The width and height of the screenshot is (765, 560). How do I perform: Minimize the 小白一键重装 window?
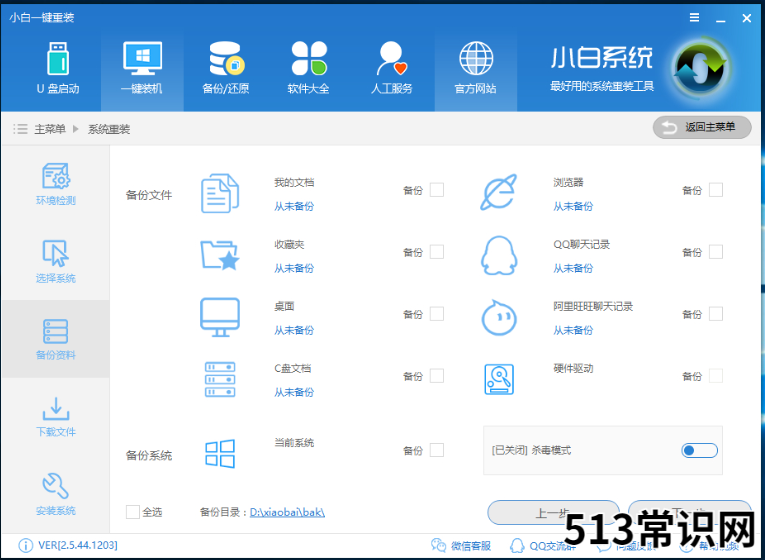pos(721,19)
